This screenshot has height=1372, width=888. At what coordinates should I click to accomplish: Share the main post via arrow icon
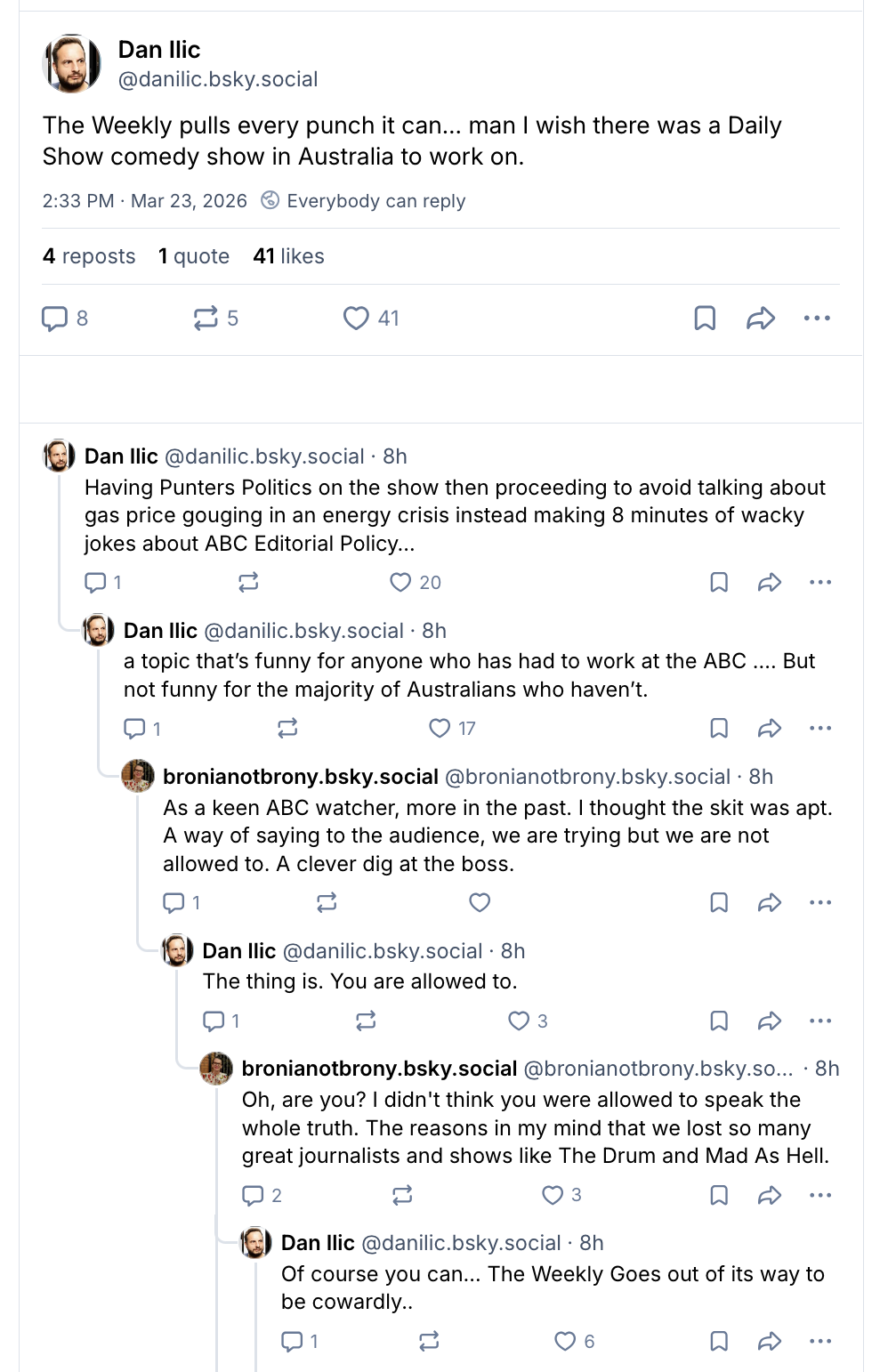[761, 319]
